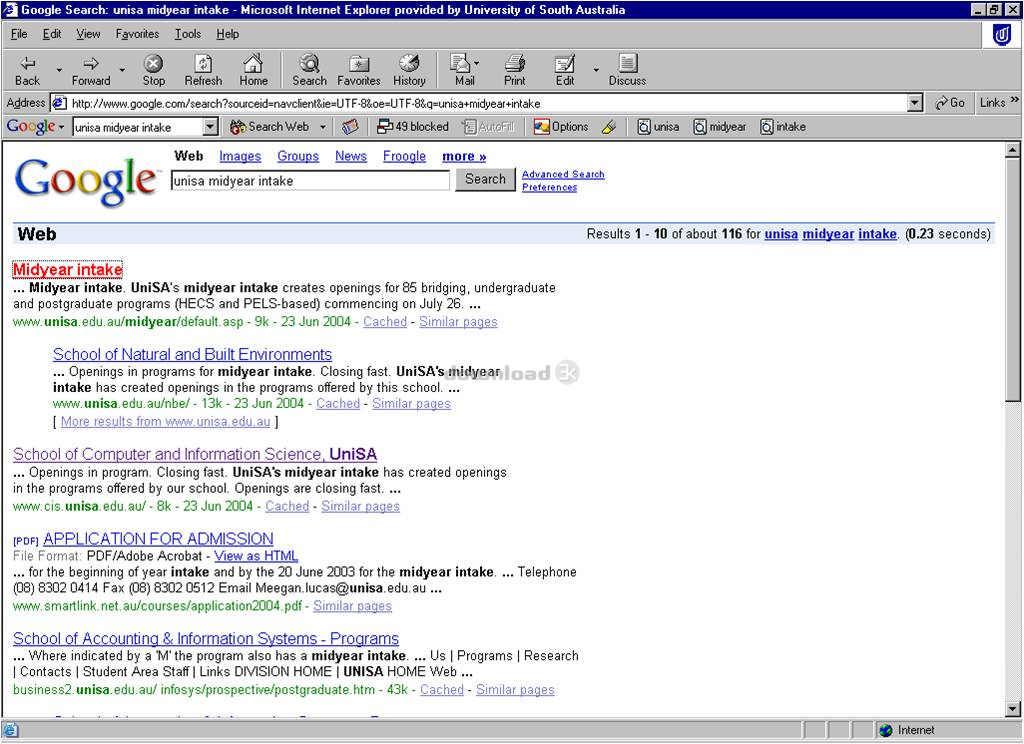
Task: Expand the Links toolbar chevron
Action: click(1014, 100)
